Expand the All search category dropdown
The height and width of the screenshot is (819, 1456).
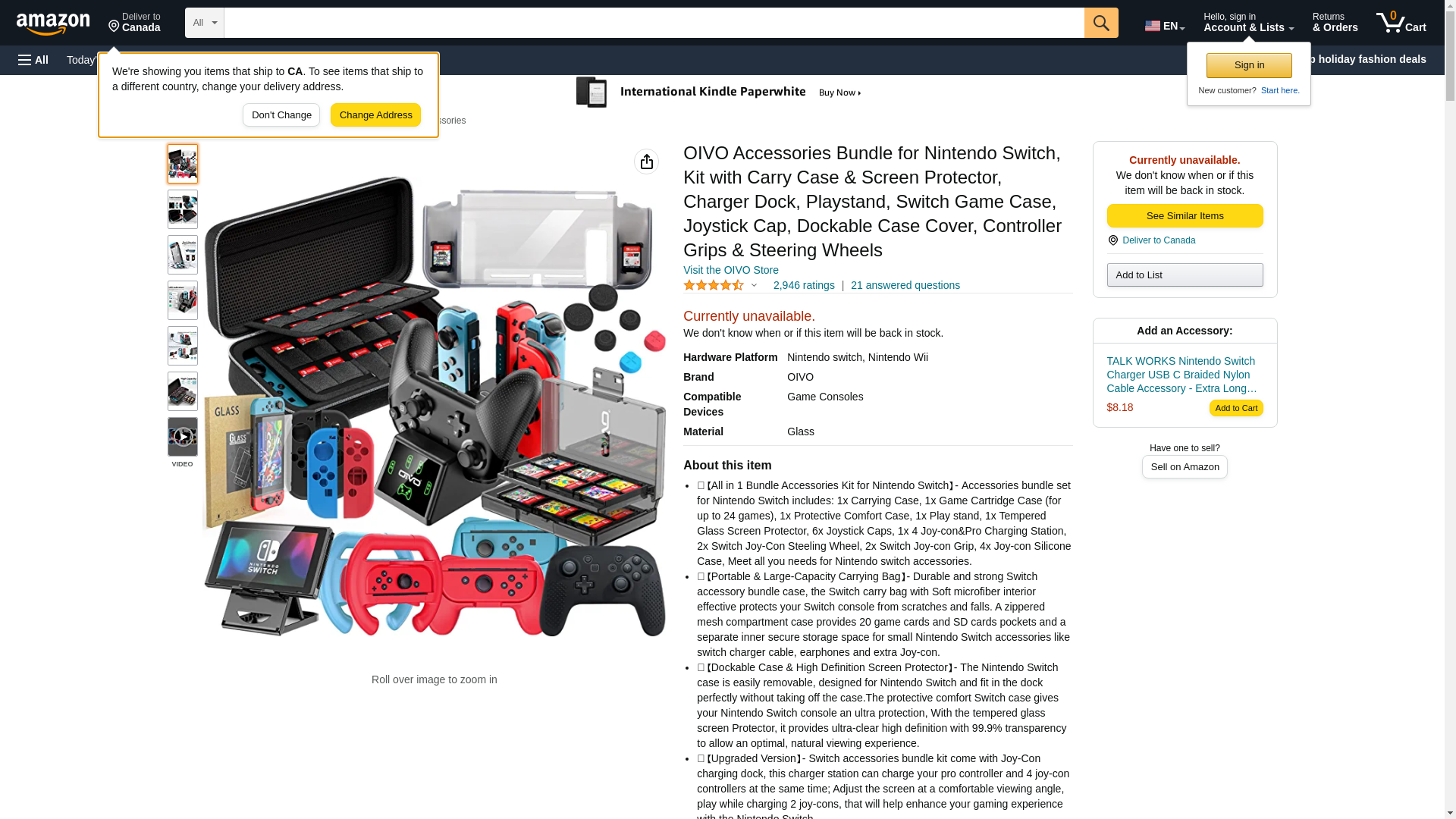(x=205, y=23)
